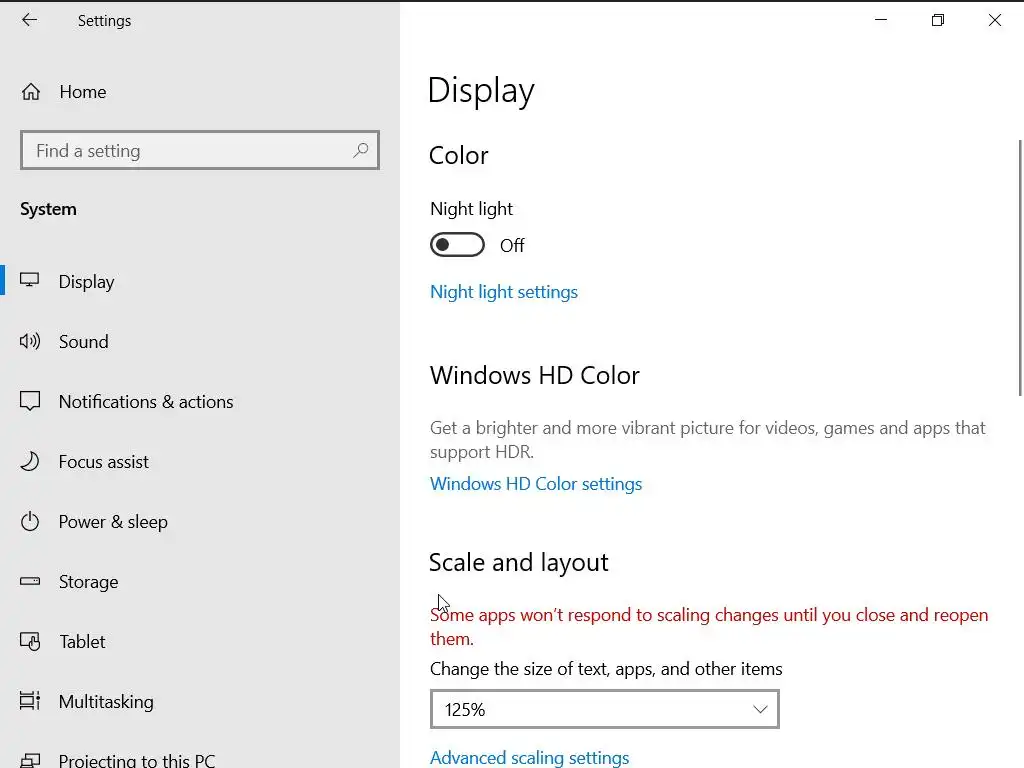Click the Multitasking icon
The width and height of the screenshot is (1024, 768).
pyautogui.click(x=30, y=702)
